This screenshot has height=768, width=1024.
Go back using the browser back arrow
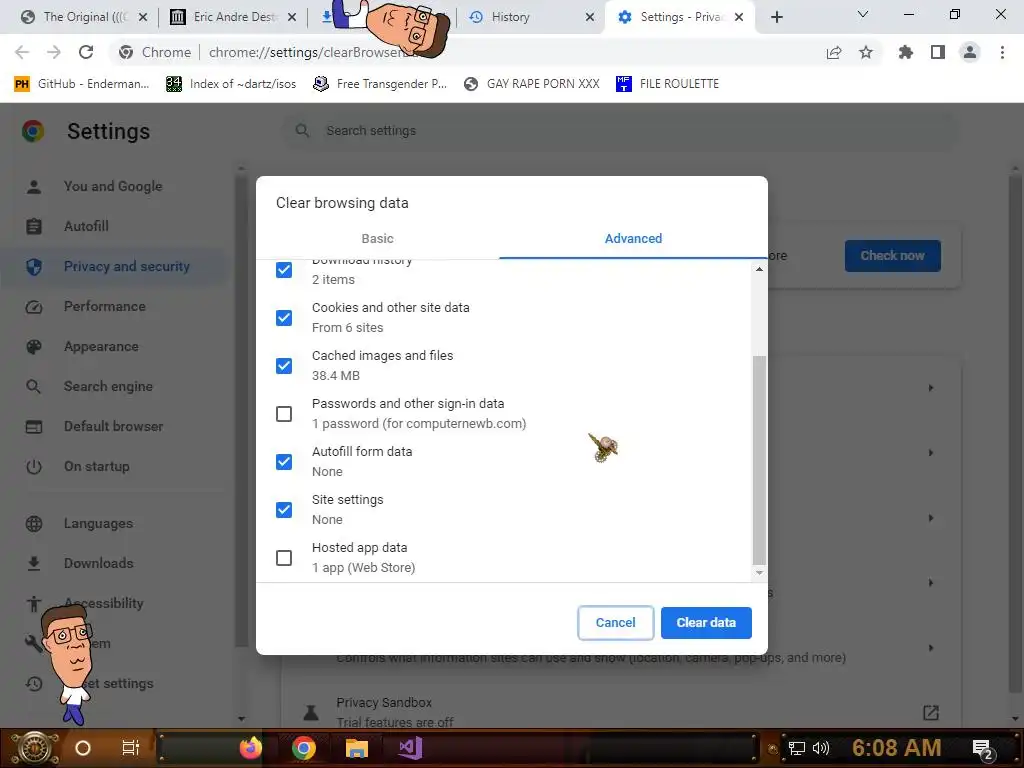[22, 52]
